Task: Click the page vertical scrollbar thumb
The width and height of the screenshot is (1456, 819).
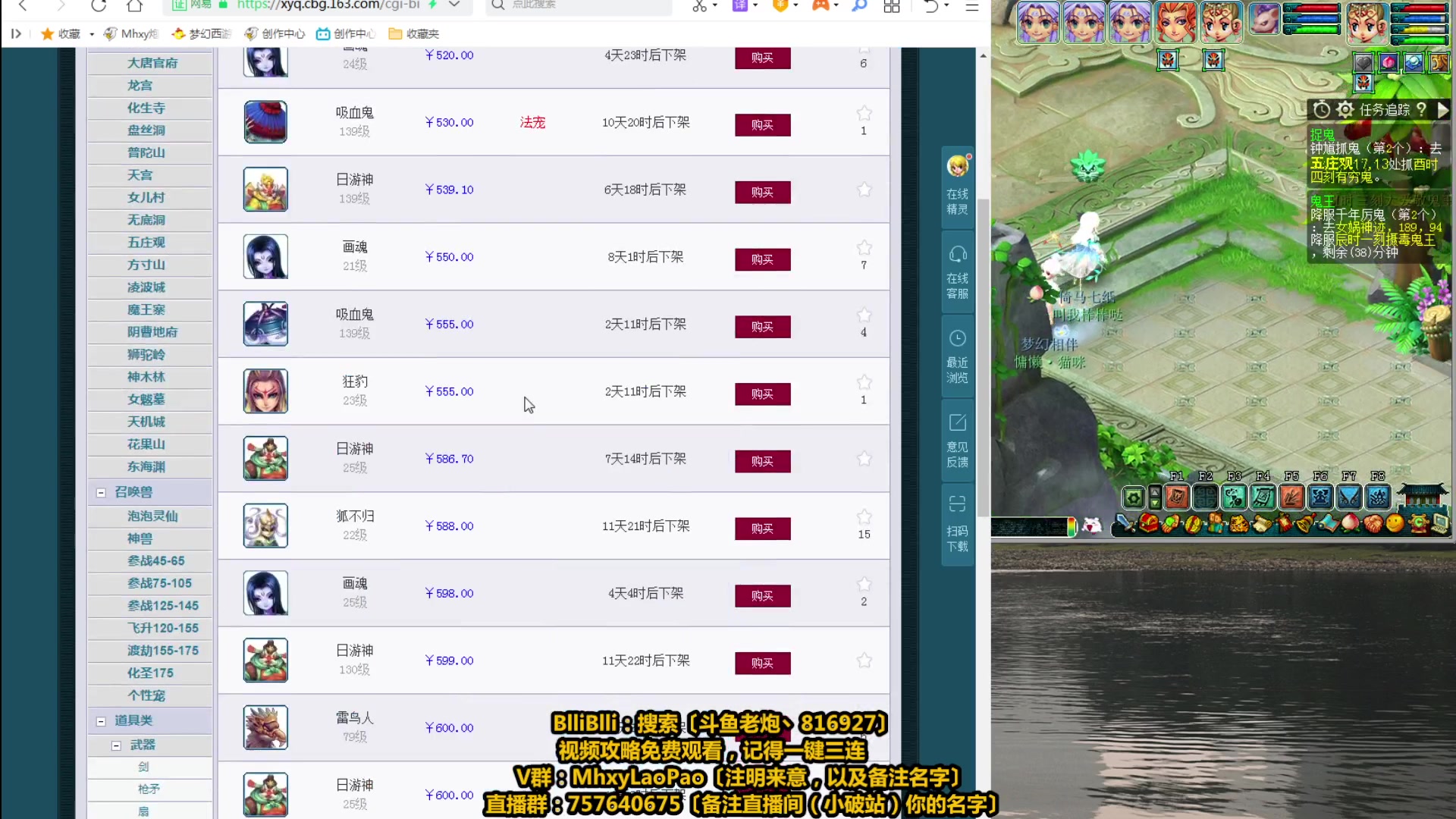Action: click(x=983, y=356)
